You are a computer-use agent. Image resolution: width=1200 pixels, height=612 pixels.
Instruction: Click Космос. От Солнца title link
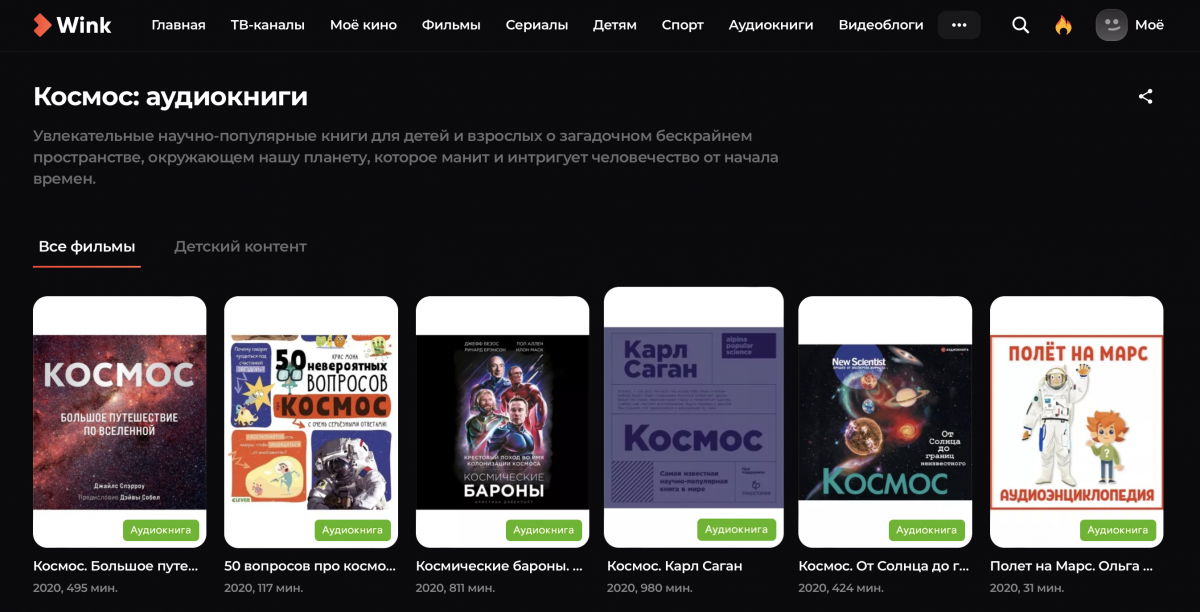click(884, 566)
